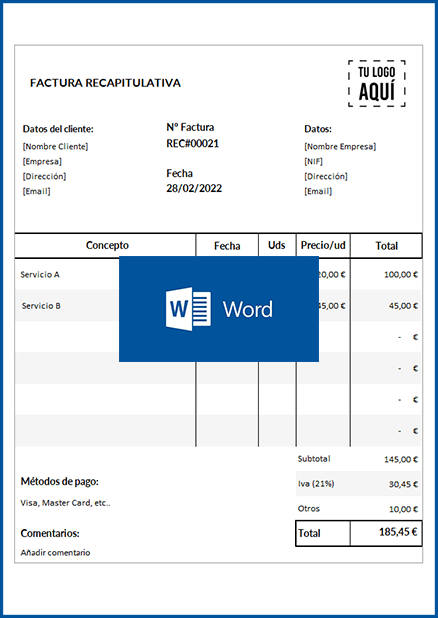Click the 'Fecha' table column header
Viewport: 438px width, 618px height.
click(x=227, y=246)
